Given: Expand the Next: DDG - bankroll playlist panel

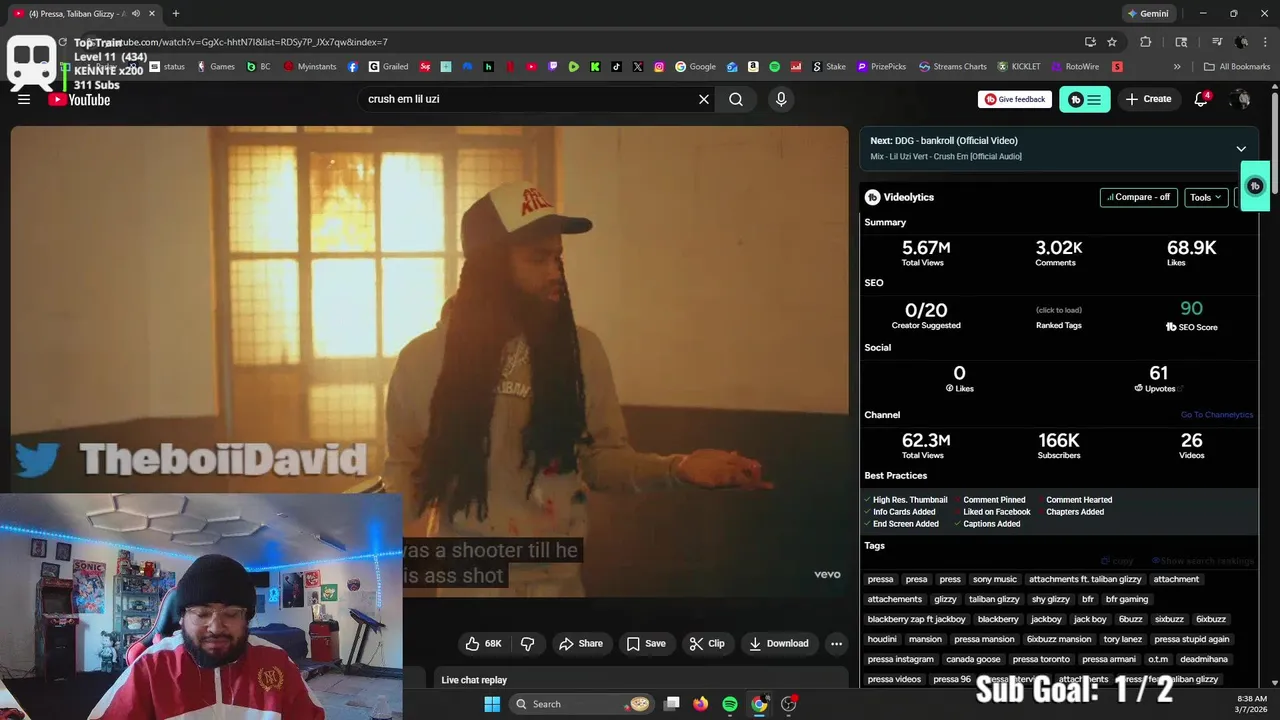Looking at the screenshot, I should click(x=1241, y=149).
